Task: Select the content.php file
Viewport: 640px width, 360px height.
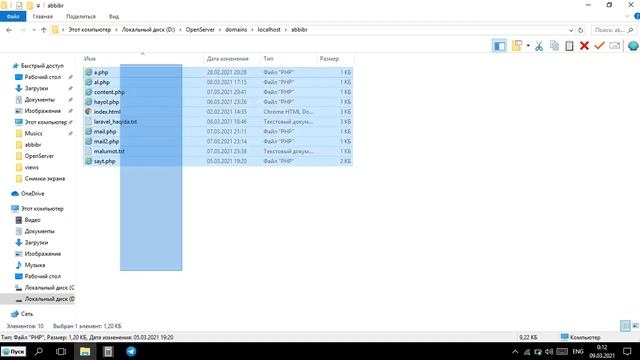Action: [109, 92]
